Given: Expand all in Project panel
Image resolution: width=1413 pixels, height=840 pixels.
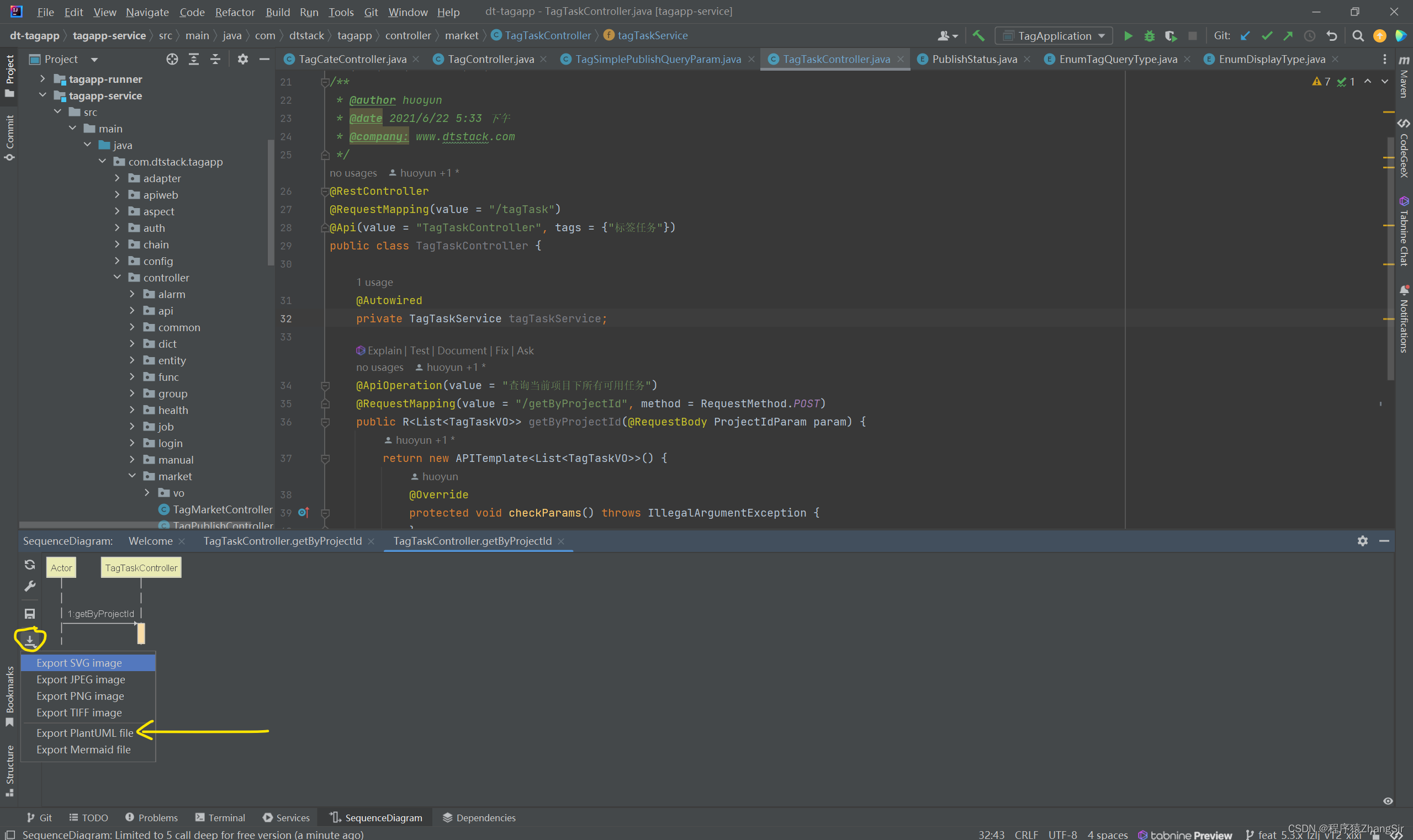Looking at the screenshot, I should coord(194,59).
